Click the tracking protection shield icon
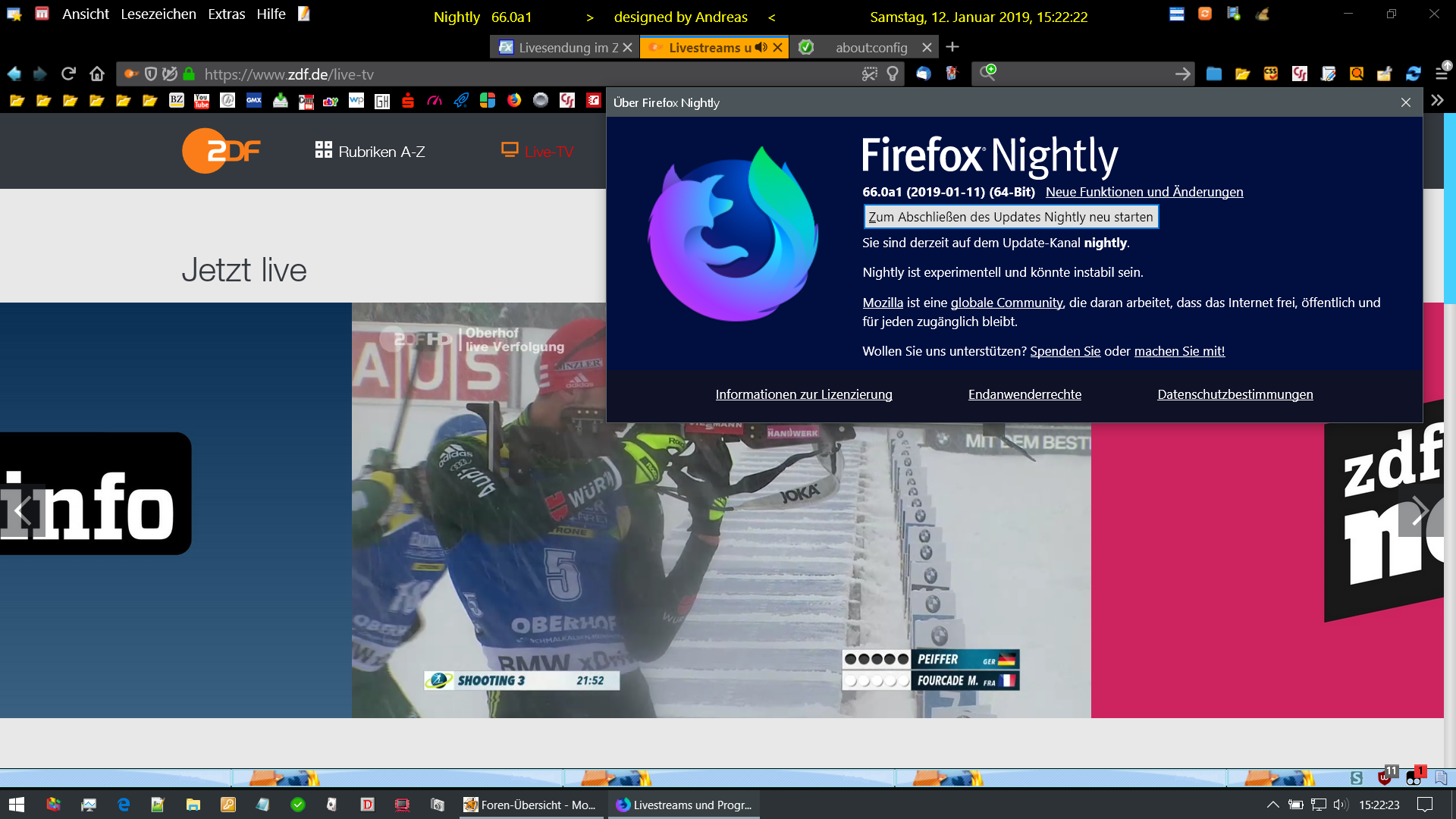Image resolution: width=1456 pixels, height=819 pixels. pyautogui.click(x=151, y=74)
